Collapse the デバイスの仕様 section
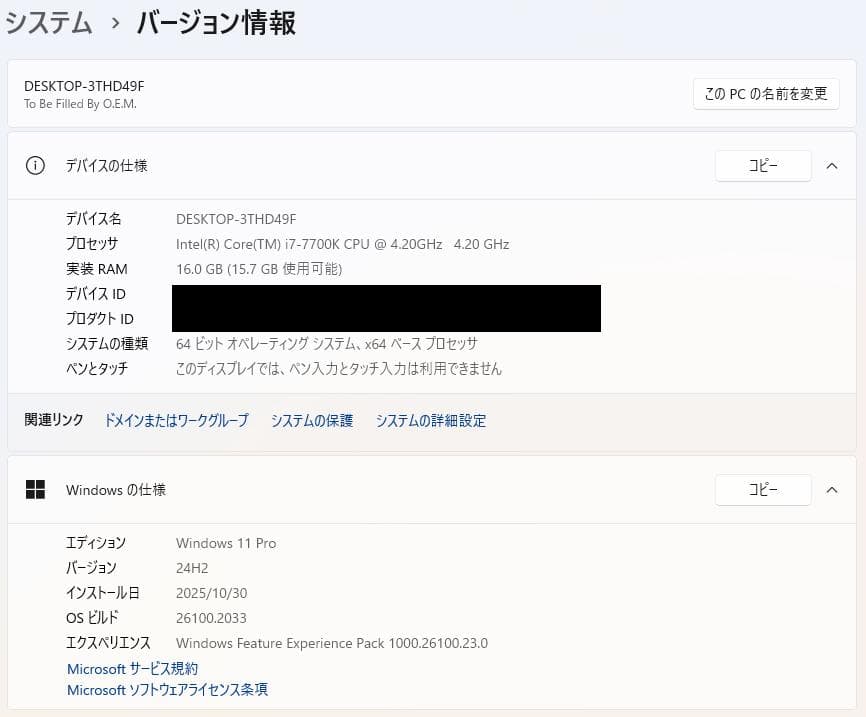Viewport: 866px width, 717px height. tap(832, 166)
